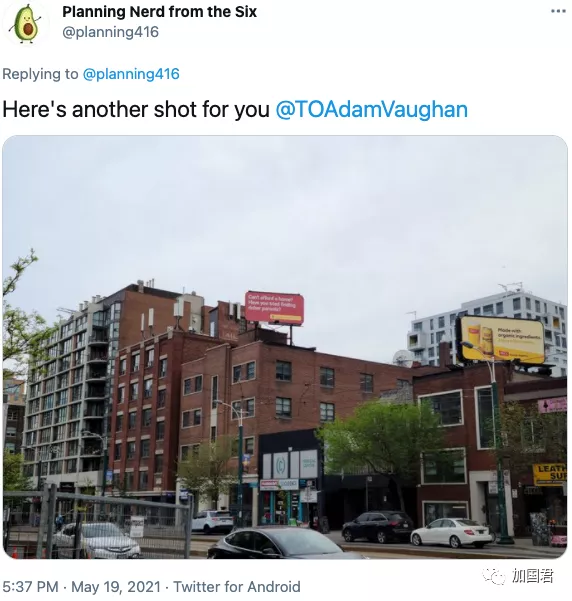572x601 pixels.
Task: Click the WeChat logo watermark
Action: [494, 576]
